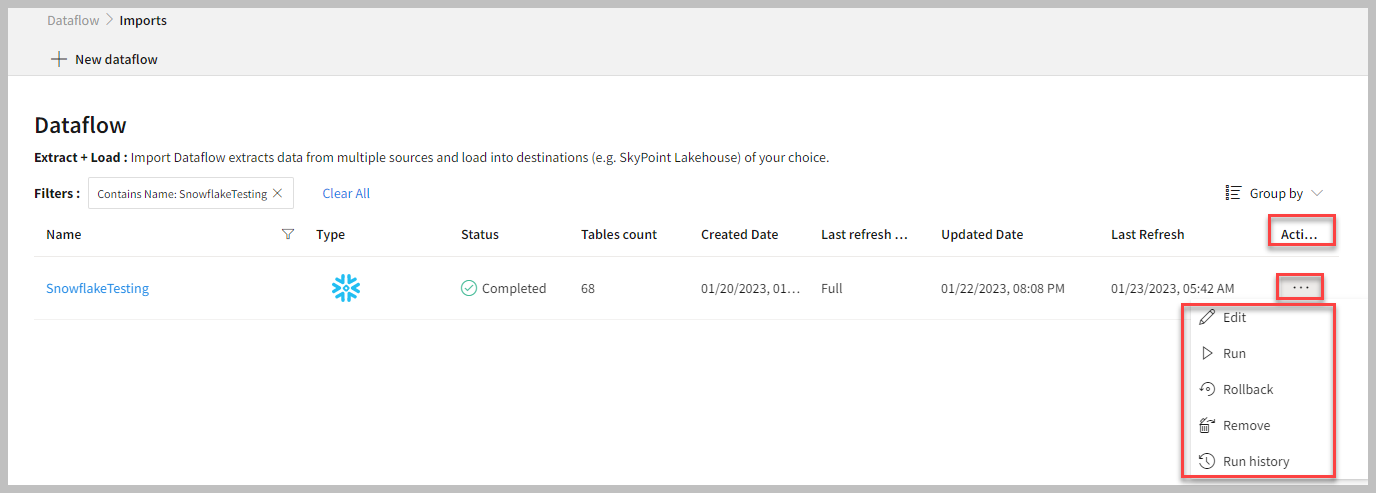Expand the Group by dropdown chevron
The image size is (1376, 493).
[x=1317, y=193]
